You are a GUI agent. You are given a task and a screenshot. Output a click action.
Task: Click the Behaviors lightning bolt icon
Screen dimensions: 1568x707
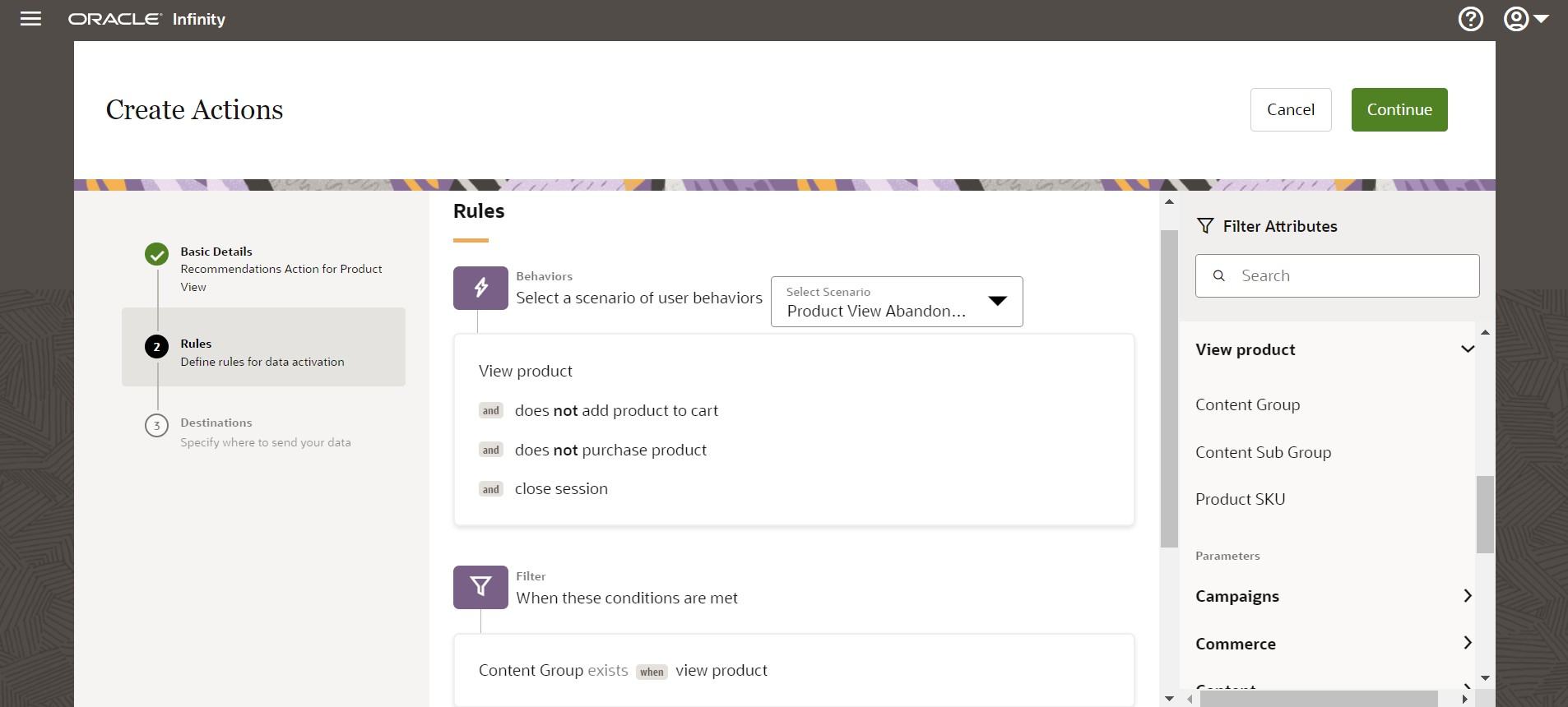coord(480,288)
